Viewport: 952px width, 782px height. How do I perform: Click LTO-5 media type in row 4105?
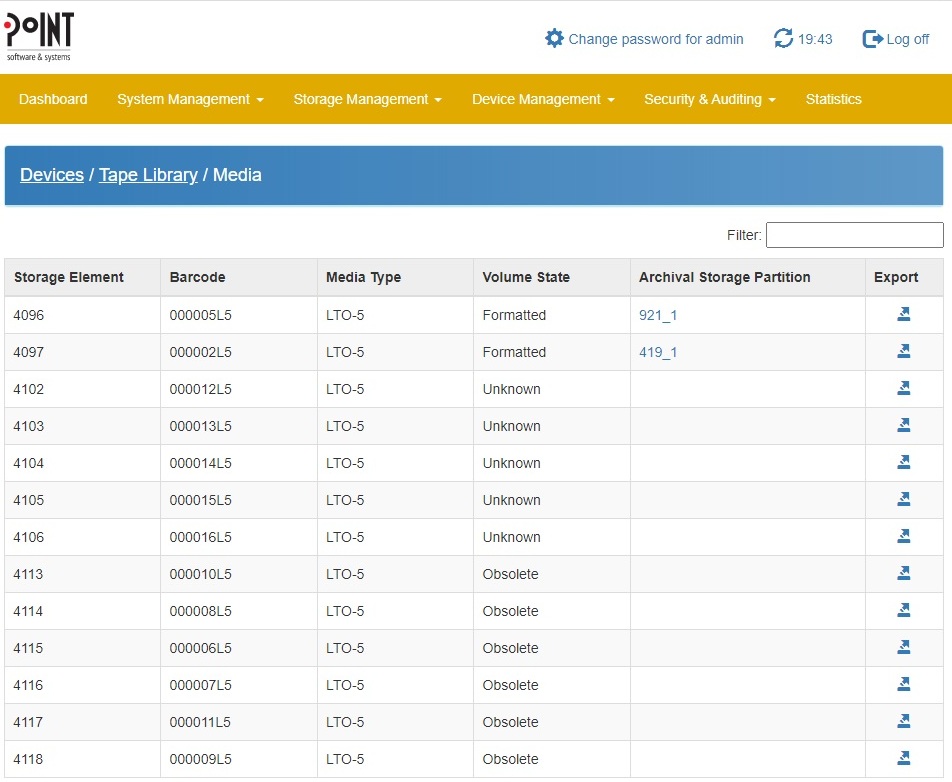(345, 500)
